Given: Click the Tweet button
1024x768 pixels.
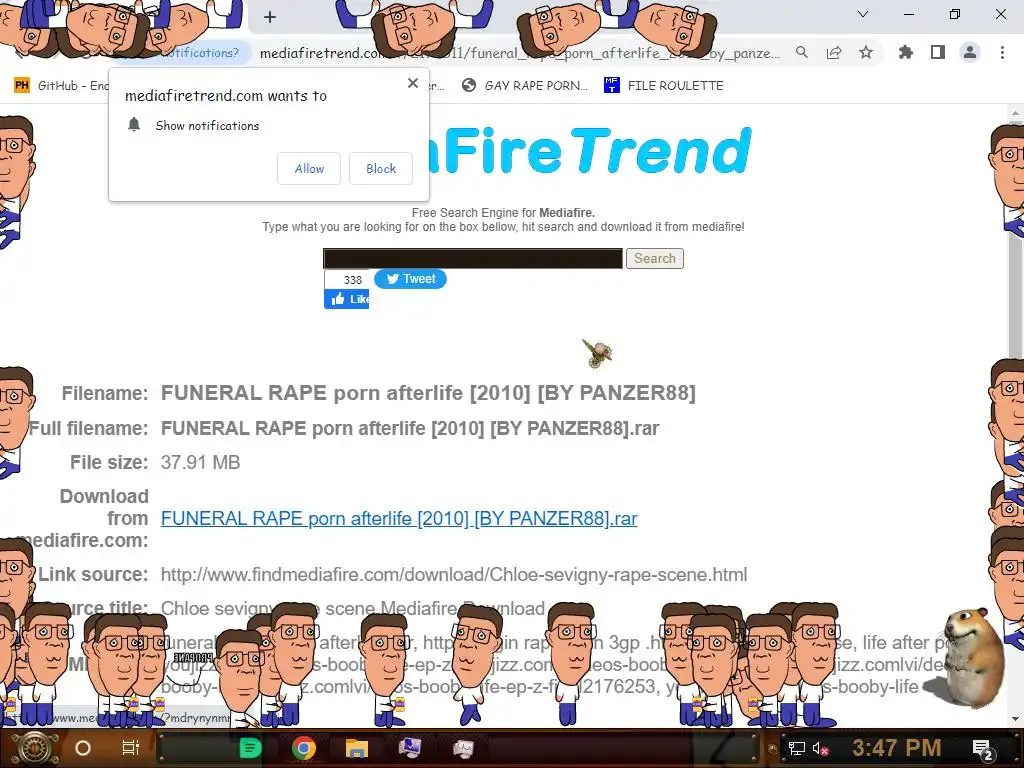Looking at the screenshot, I should 410,279.
